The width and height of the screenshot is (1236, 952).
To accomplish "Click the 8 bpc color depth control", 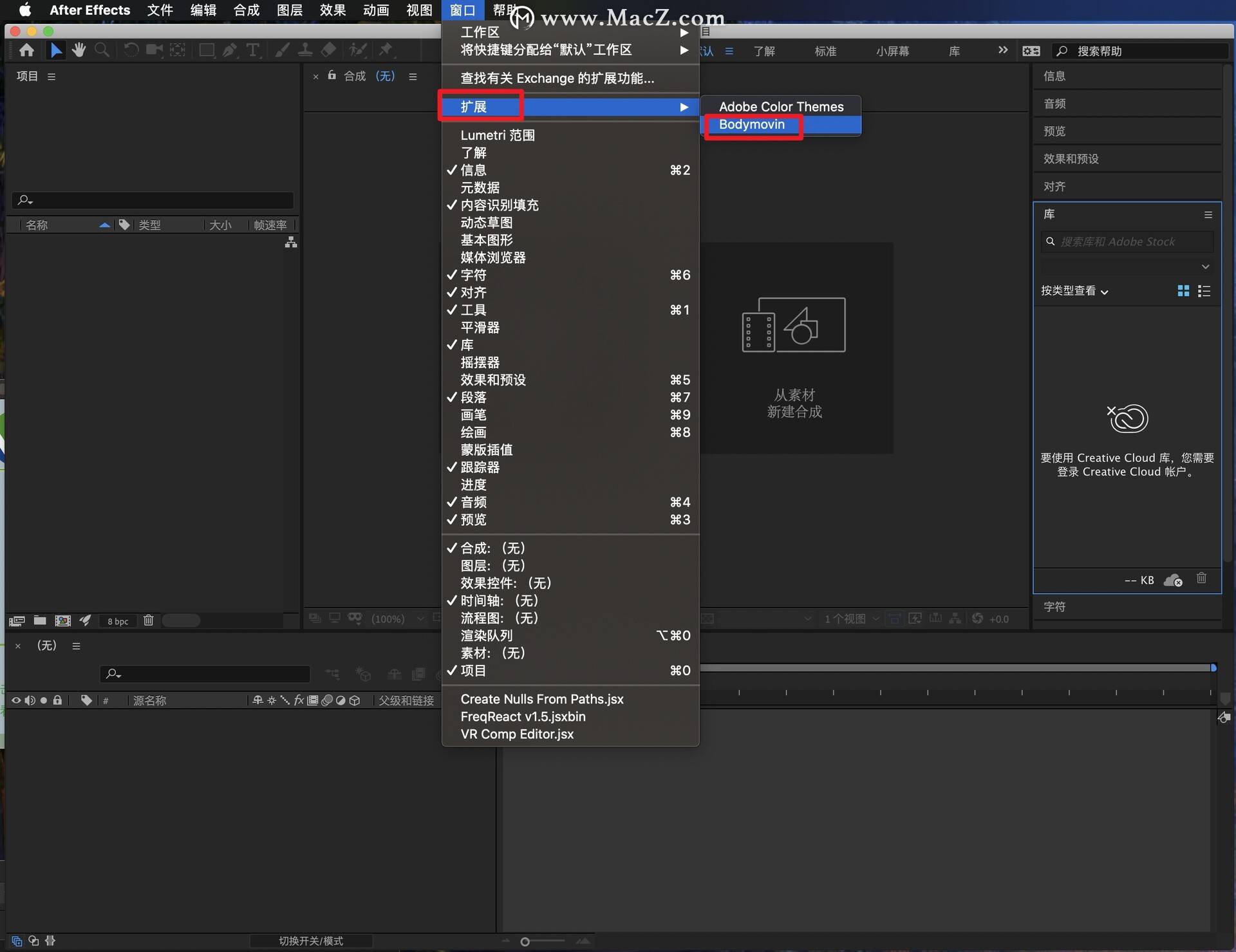I will pos(117,621).
